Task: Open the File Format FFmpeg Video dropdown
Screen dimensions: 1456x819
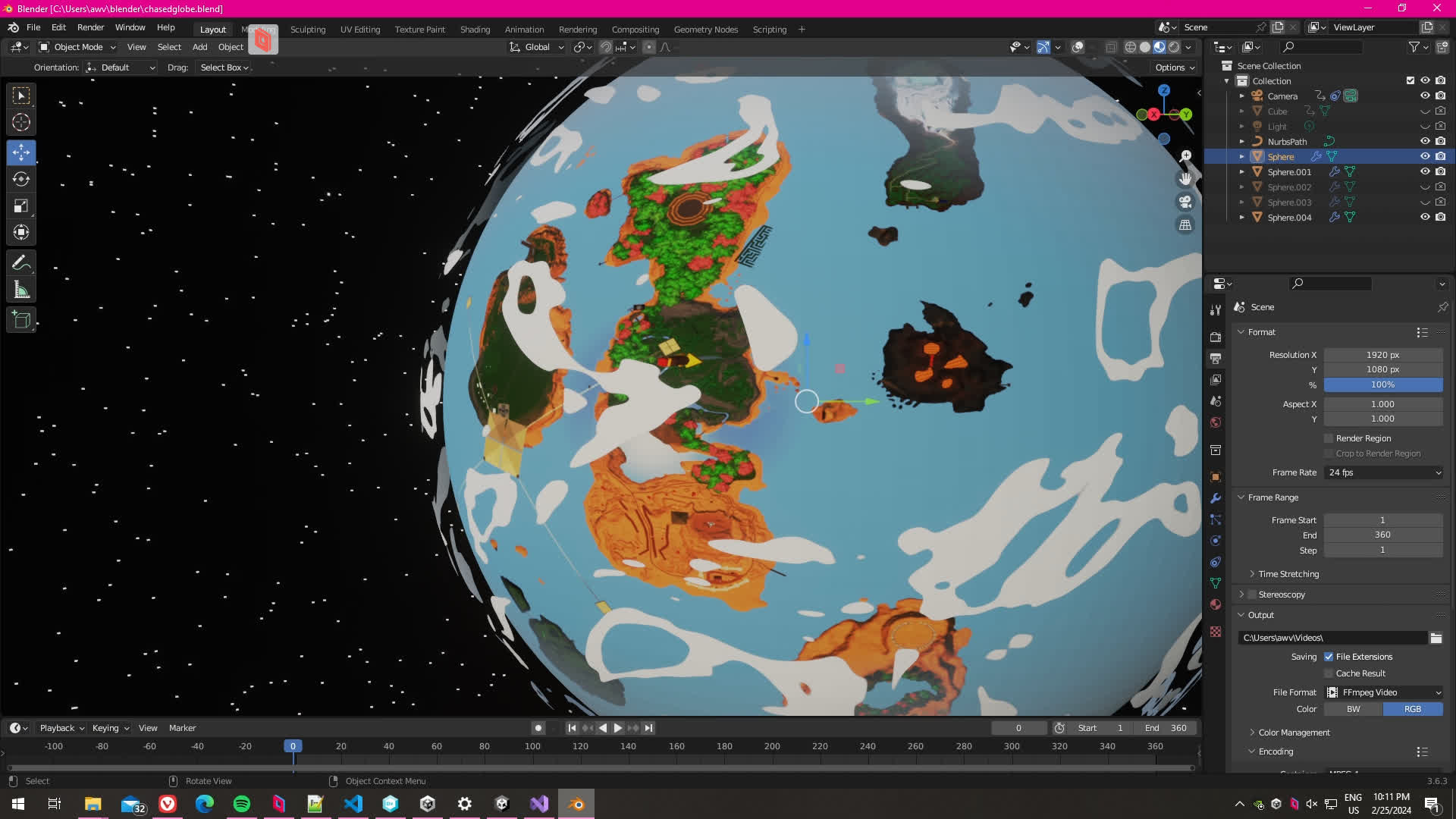Action: tap(1384, 692)
